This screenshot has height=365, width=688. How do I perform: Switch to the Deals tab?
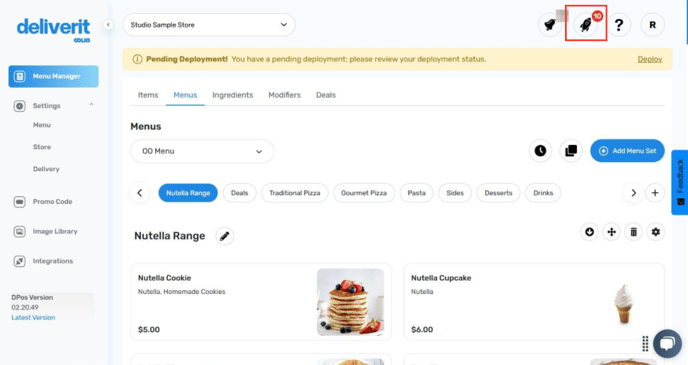coord(326,95)
